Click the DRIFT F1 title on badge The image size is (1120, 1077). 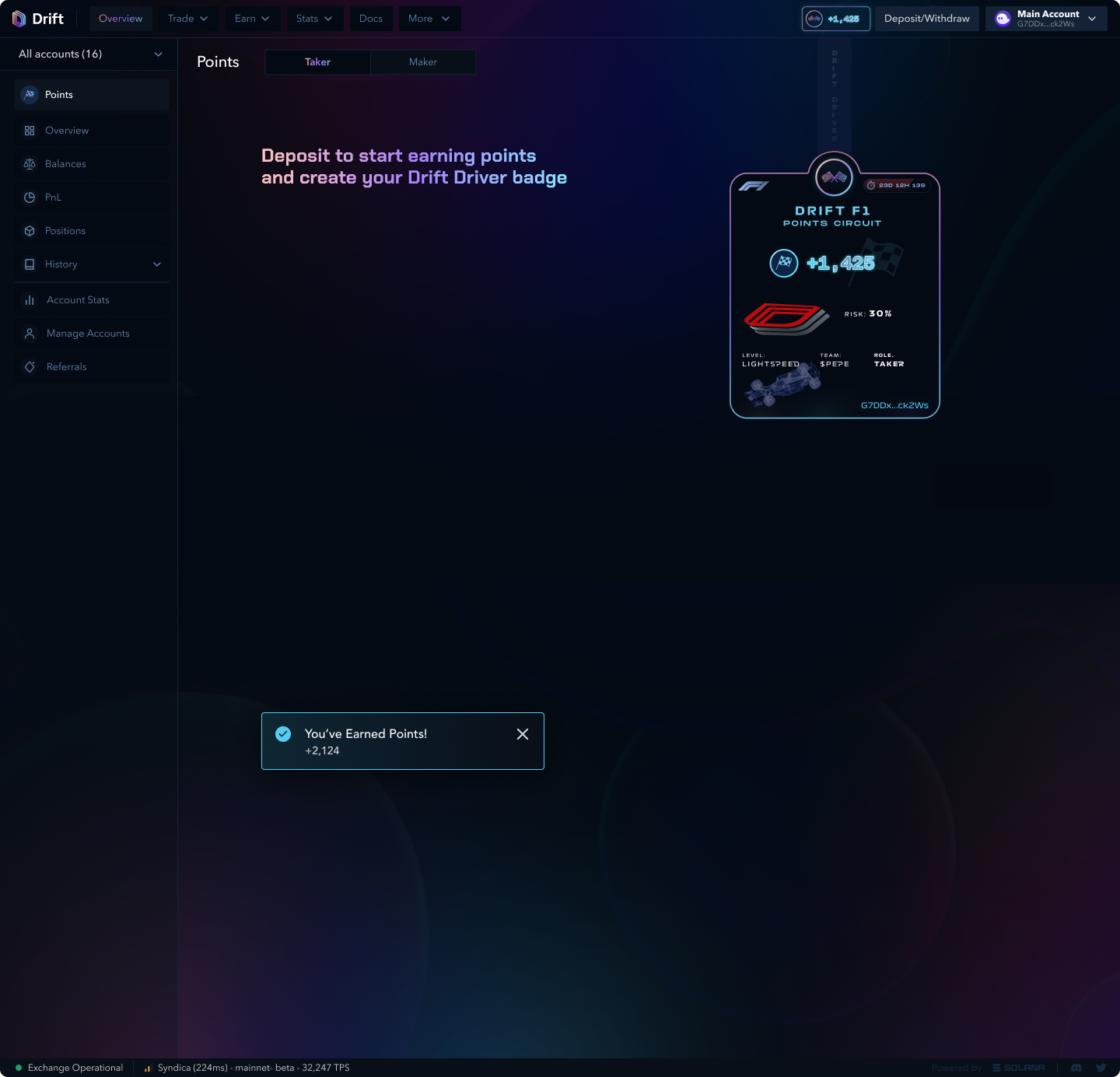tap(833, 211)
